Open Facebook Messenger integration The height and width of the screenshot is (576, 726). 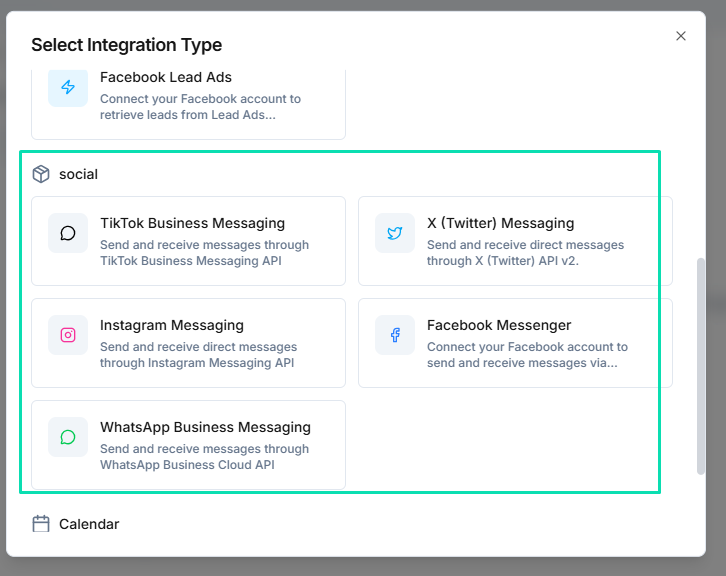pos(515,343)
